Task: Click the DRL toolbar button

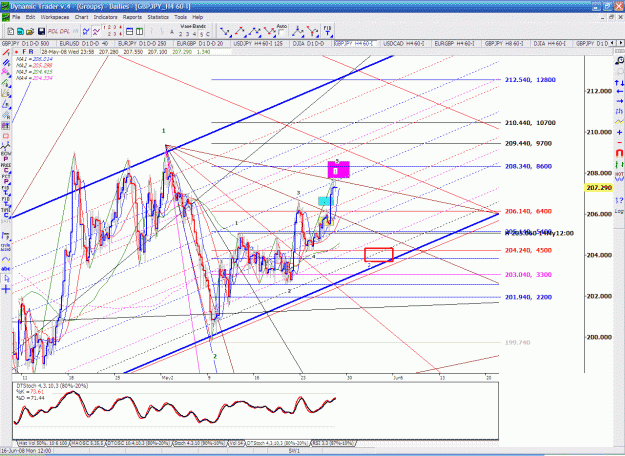Action: 65,31
